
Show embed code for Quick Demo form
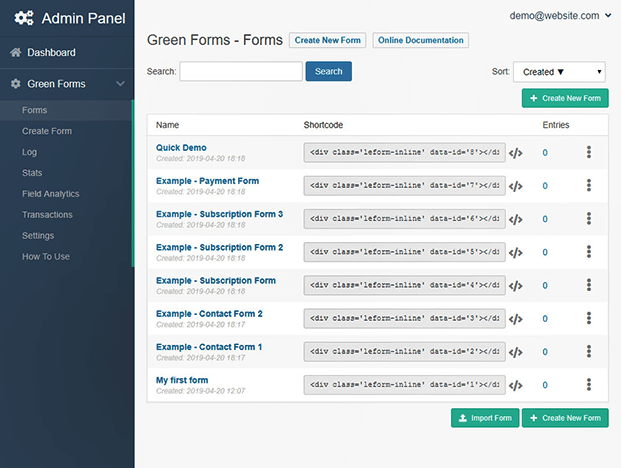(x=516, y=153)
